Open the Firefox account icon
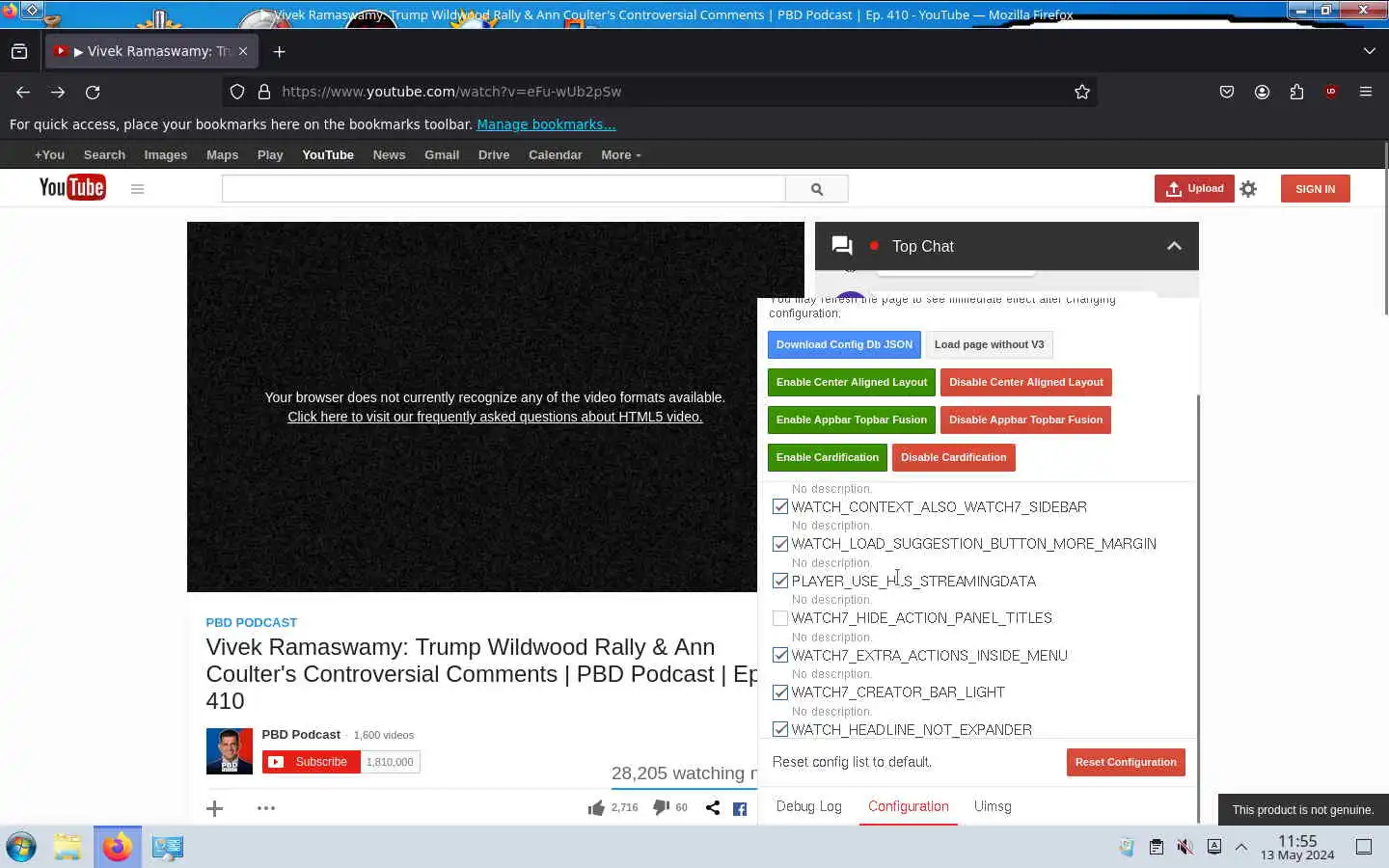The image size is (1389, 868). click(x=1262, y=92)
